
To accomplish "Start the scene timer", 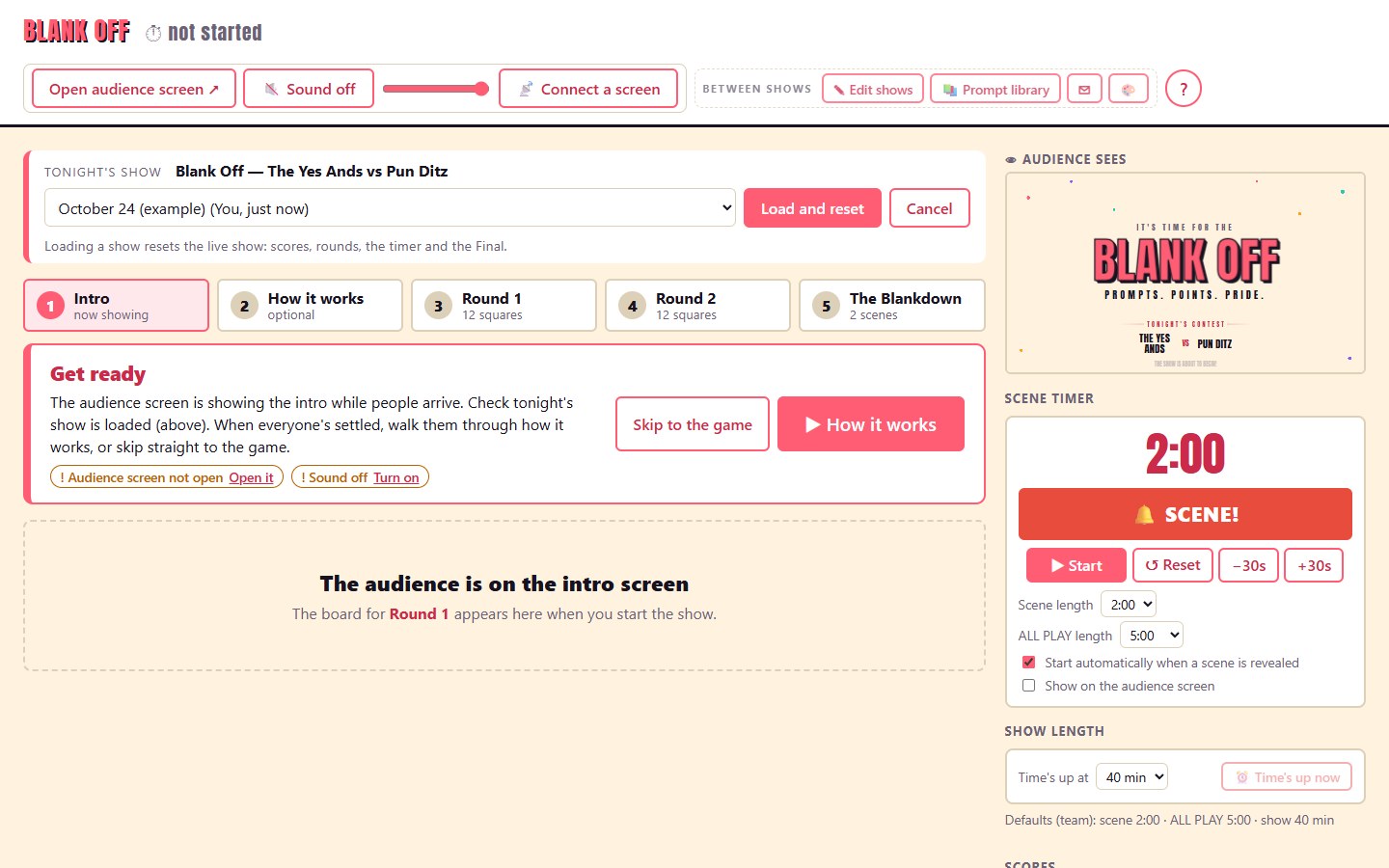I will coord(1076,565).
